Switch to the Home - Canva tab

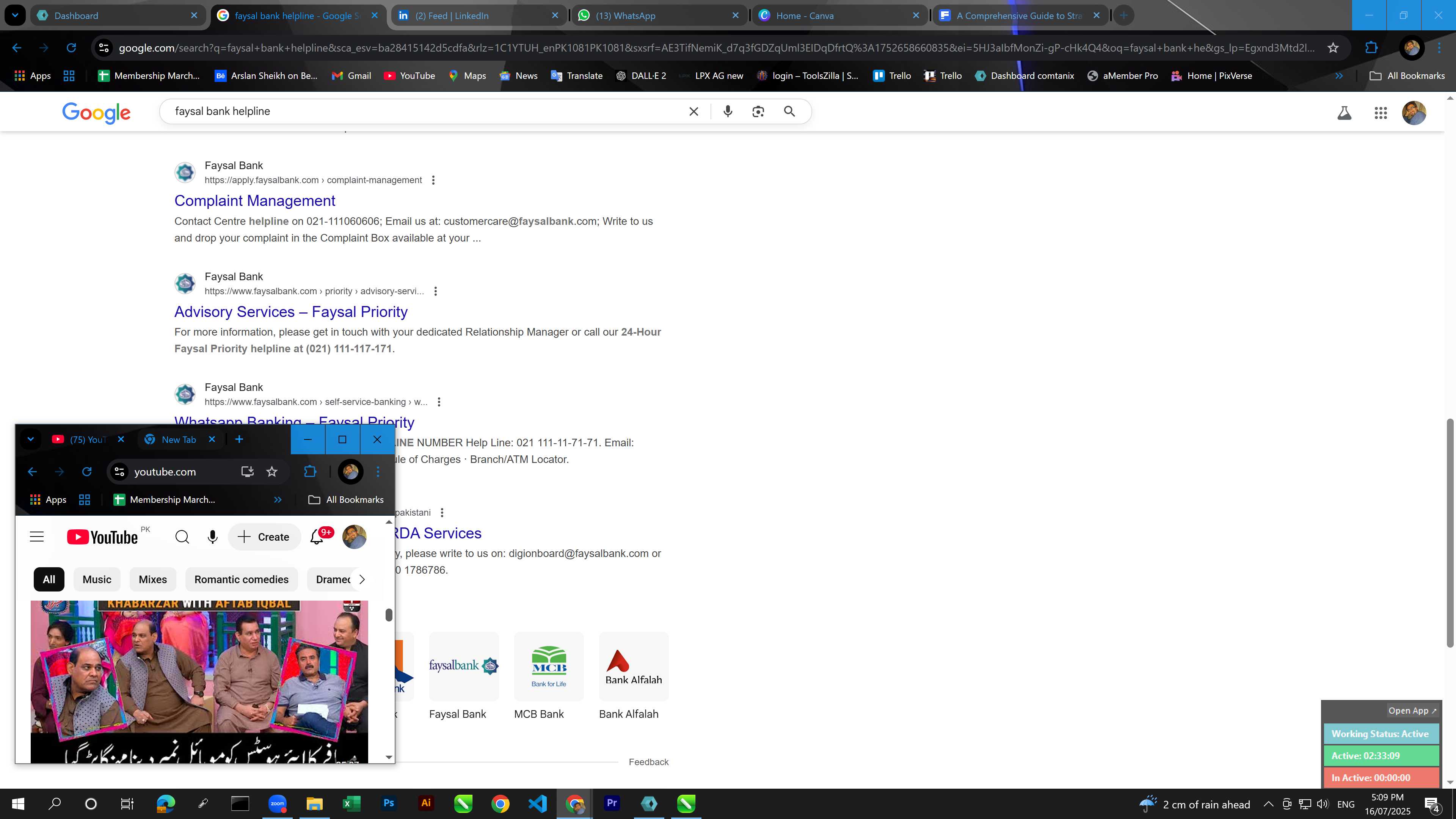point(840,15)
